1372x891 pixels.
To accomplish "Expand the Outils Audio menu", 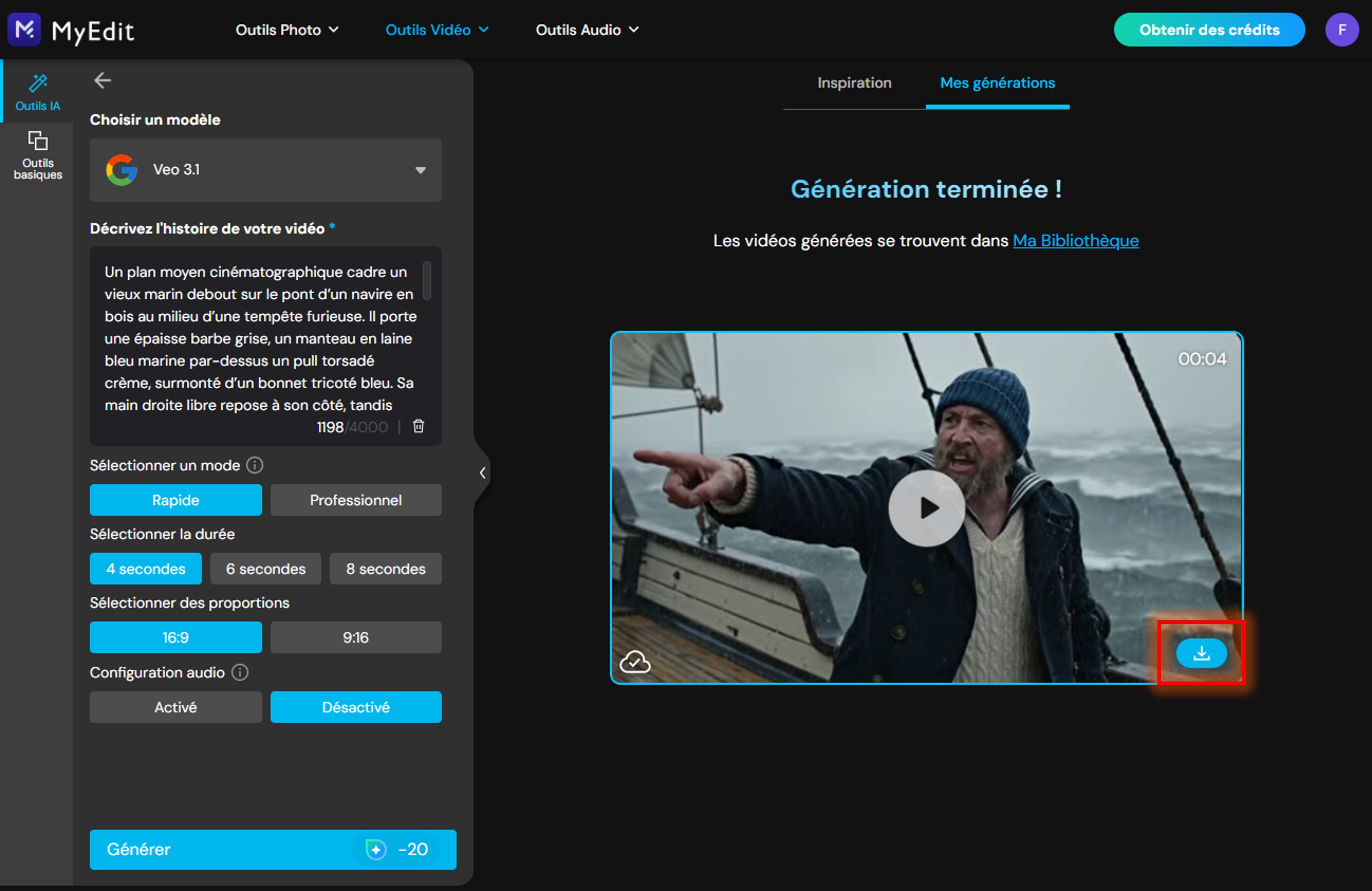I will tap(587, 30).
